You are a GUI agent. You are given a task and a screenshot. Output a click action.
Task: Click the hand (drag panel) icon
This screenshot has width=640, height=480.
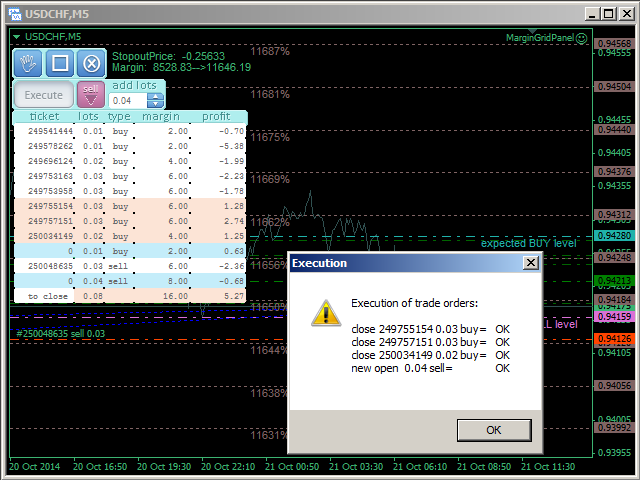(x=28, y=64)
